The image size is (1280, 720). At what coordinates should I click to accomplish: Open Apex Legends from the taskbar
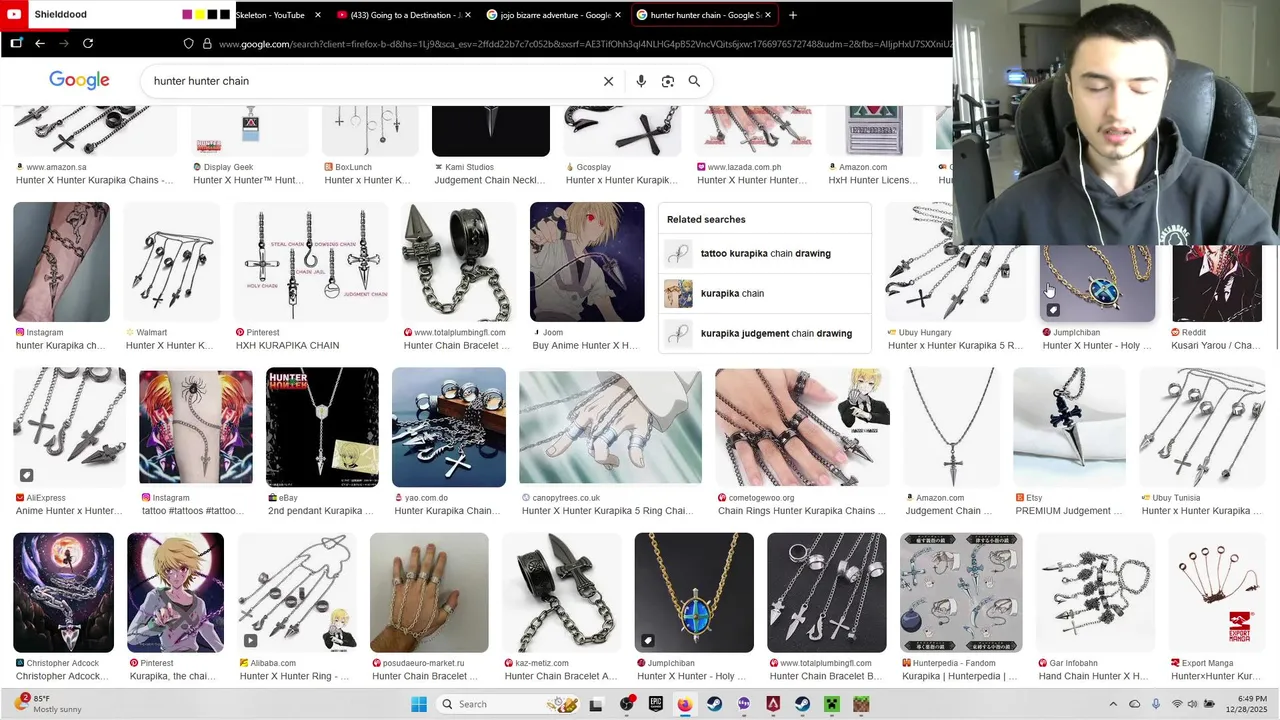pos(773,704)
